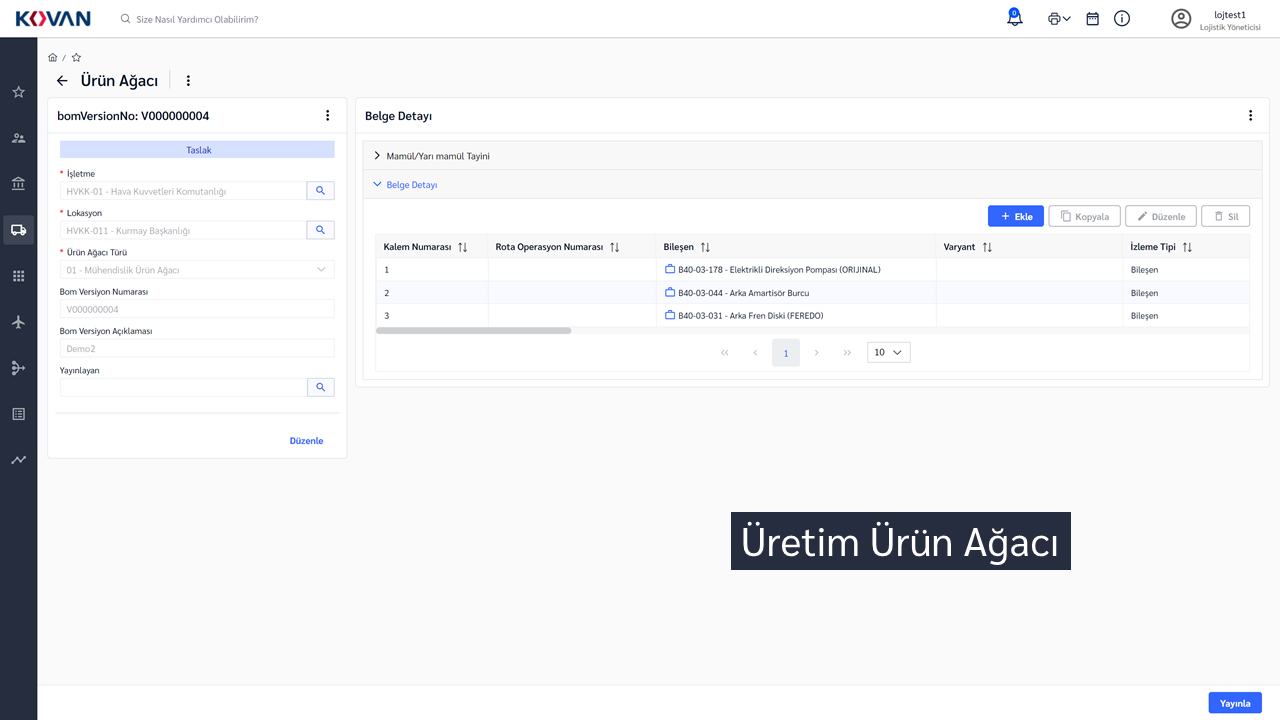Open the trend chart sidebar icon
Image resolution: width=1280 pixels, height=720 pixels.
tap(18, 460)
